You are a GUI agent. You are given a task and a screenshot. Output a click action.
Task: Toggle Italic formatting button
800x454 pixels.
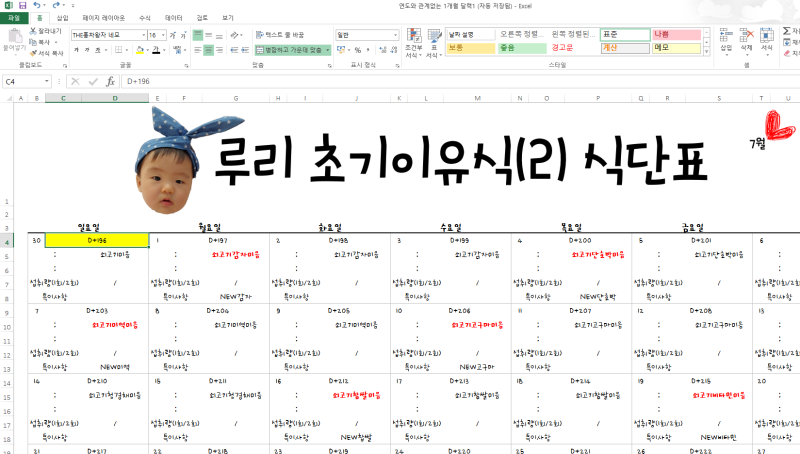click(87, 50)
